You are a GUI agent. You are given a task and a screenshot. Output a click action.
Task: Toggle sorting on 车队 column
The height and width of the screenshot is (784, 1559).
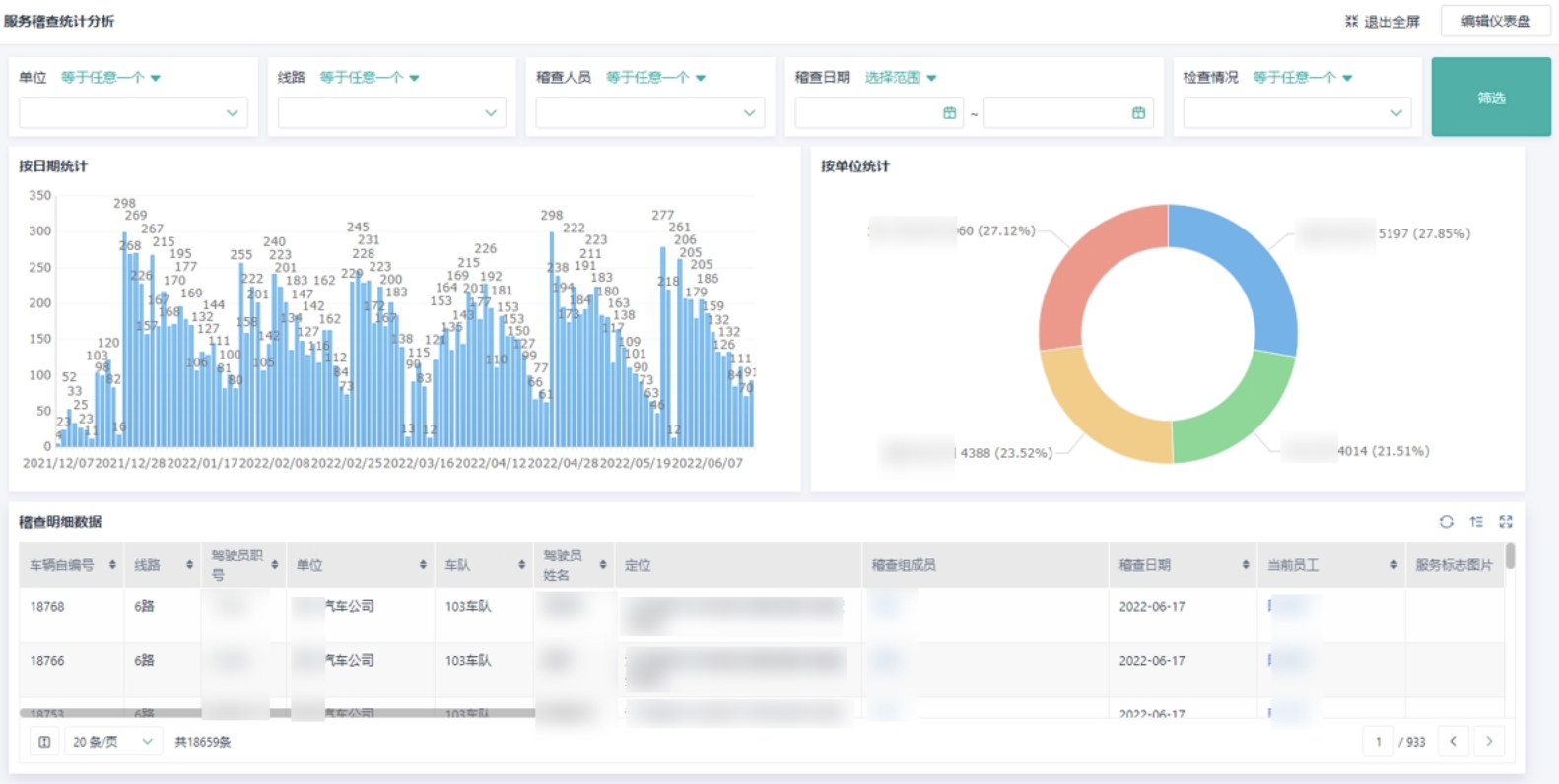(521, 565)
